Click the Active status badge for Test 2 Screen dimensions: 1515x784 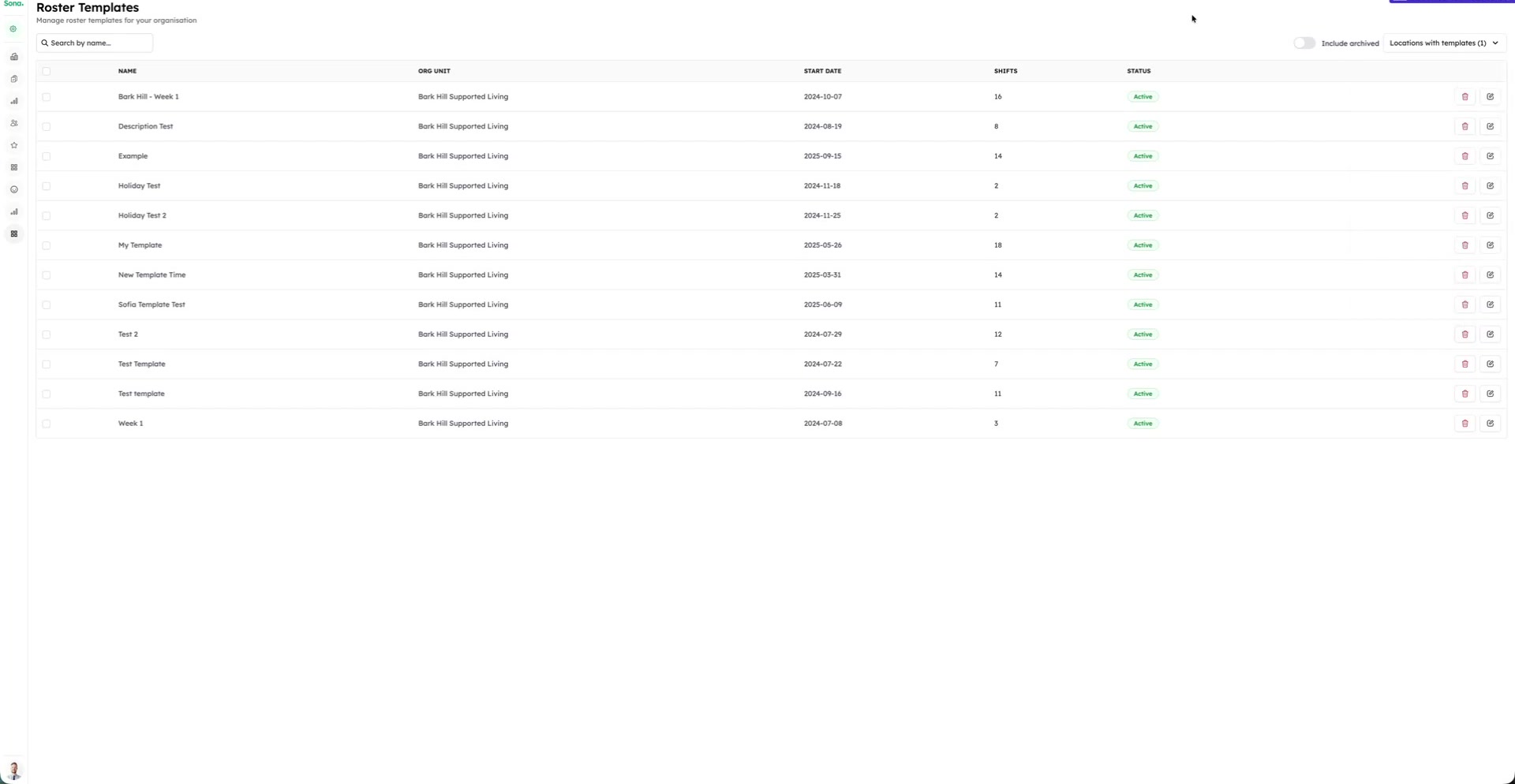pyautogui.click(x=1143, y=334)
